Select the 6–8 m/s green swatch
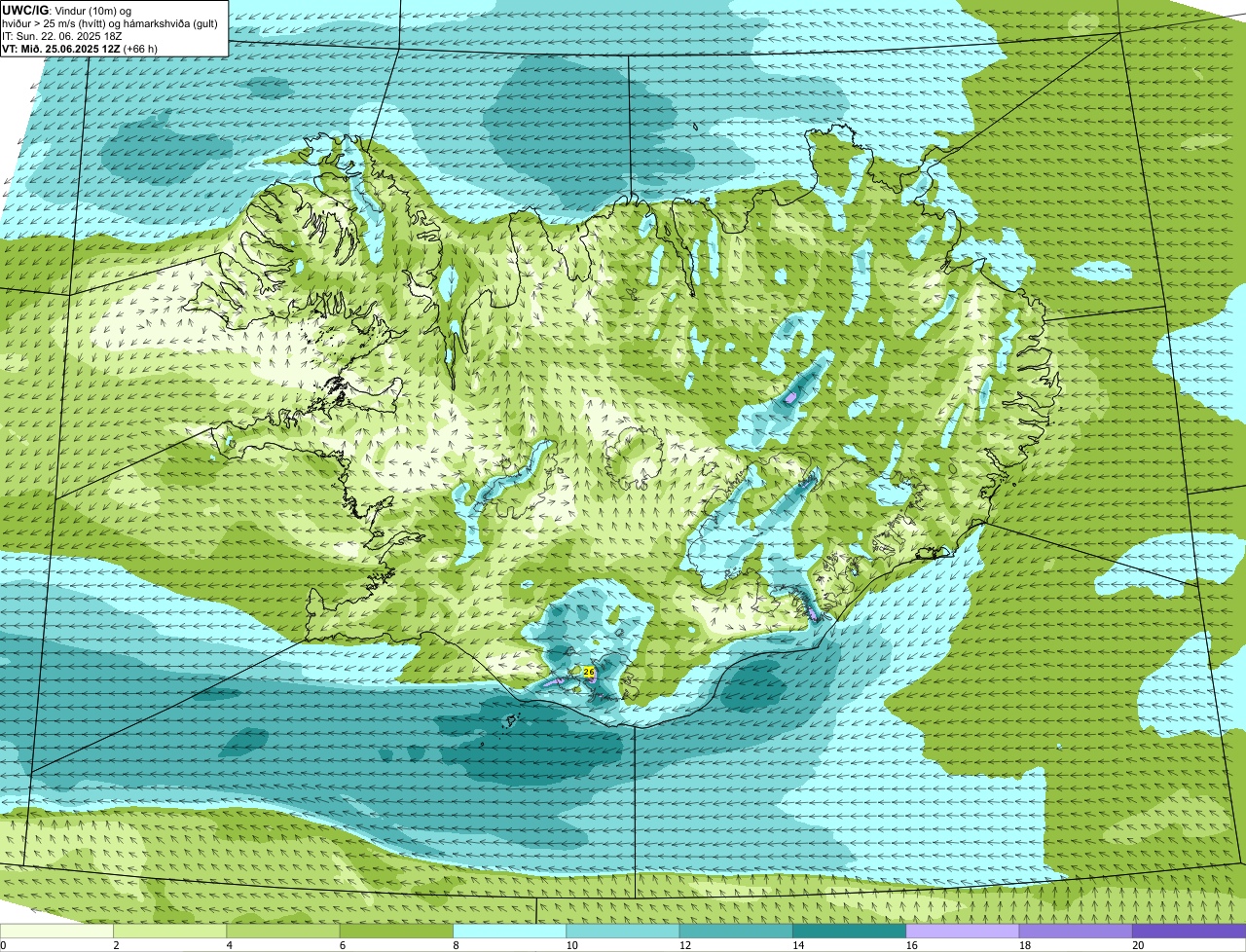The image size is (1246, 952). pyautogui.click(x=397, y=931)
